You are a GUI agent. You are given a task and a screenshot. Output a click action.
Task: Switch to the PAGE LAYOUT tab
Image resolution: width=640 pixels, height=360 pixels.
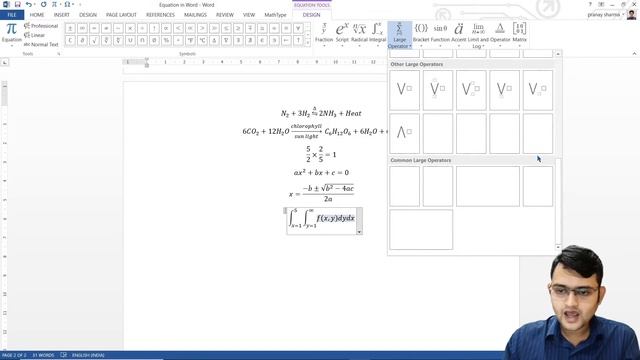(121, 15)
